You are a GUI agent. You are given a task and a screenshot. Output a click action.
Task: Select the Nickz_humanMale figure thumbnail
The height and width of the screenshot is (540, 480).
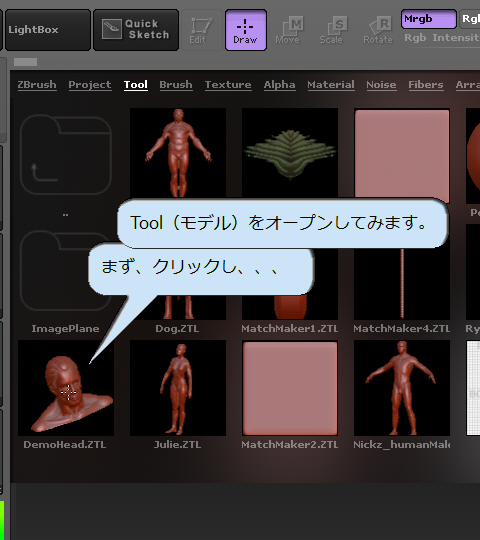pos(402,388)
